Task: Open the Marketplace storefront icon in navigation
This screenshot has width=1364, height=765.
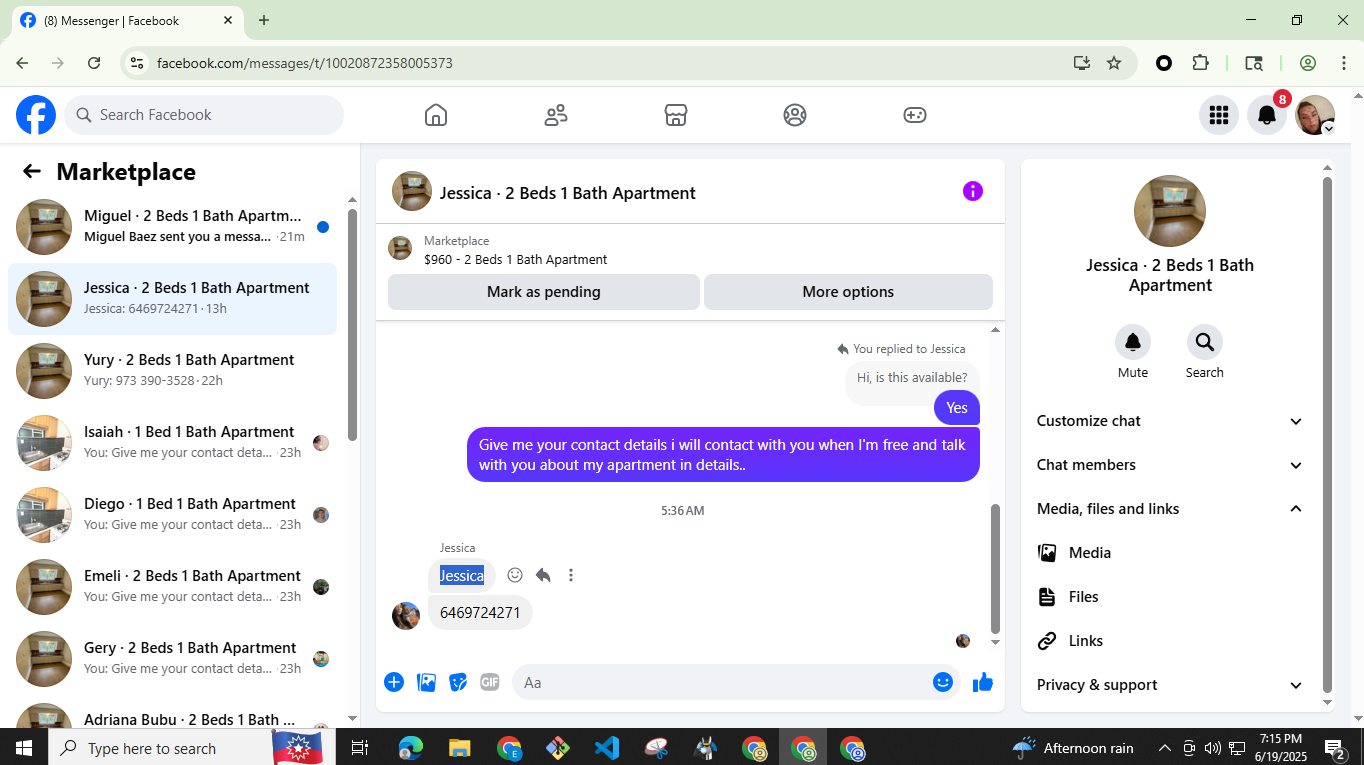Action: pyautogui.click(x=676, y=115)
